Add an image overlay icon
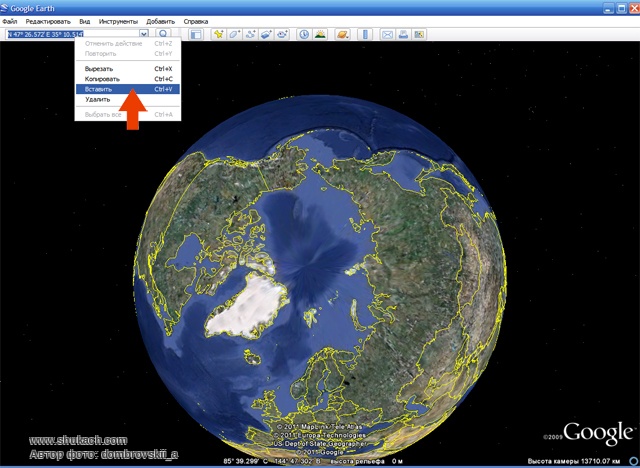This screenshot has width=640, height=468. (x=266, y=34)
